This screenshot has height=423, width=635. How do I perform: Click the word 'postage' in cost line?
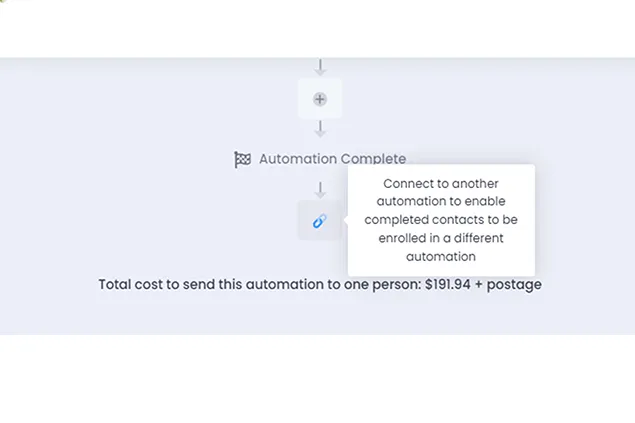coord(518,285)
